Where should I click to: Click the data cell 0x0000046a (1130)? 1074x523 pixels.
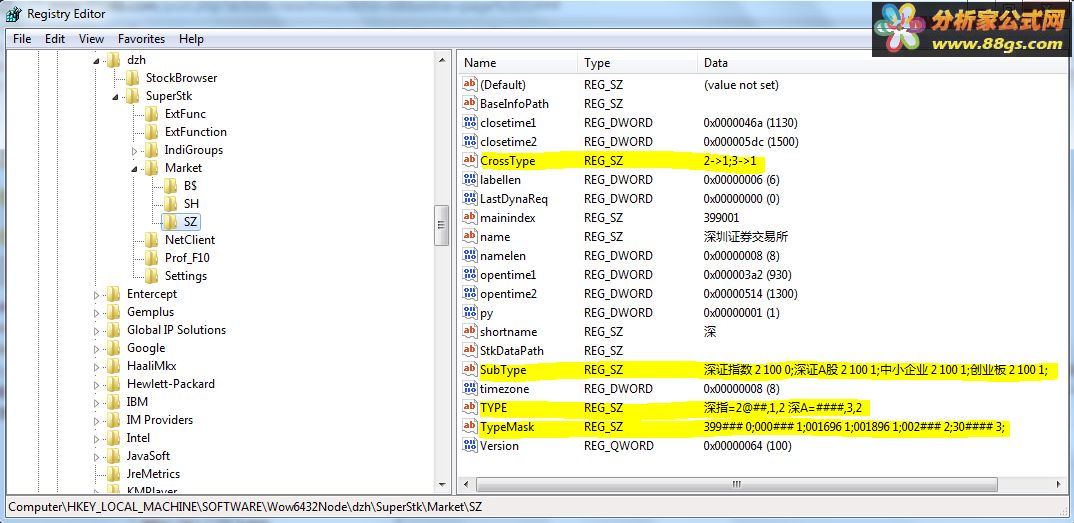[x=751, y=123]
